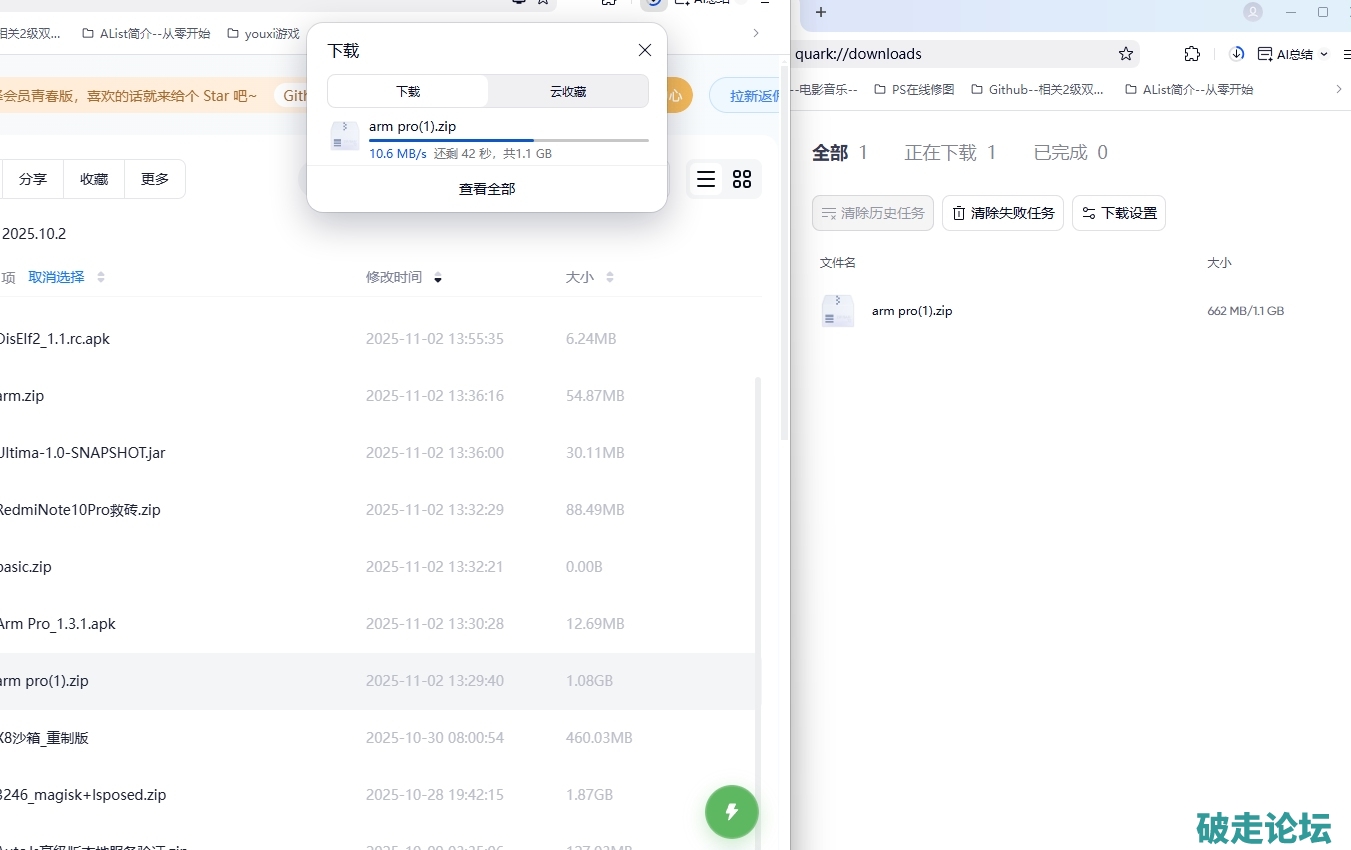1351x850 pixels.
Task: Close the 下载 download popup
Action: coord(645,51)
